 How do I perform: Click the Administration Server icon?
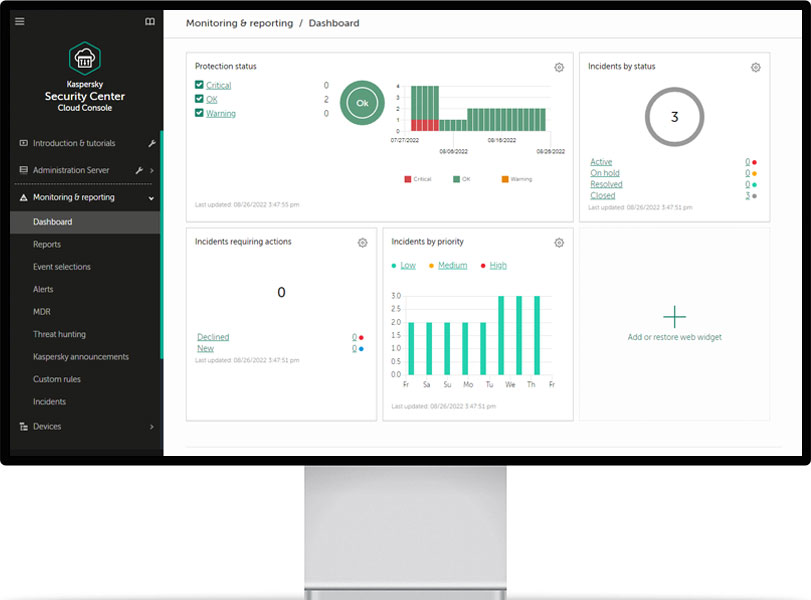23,170
